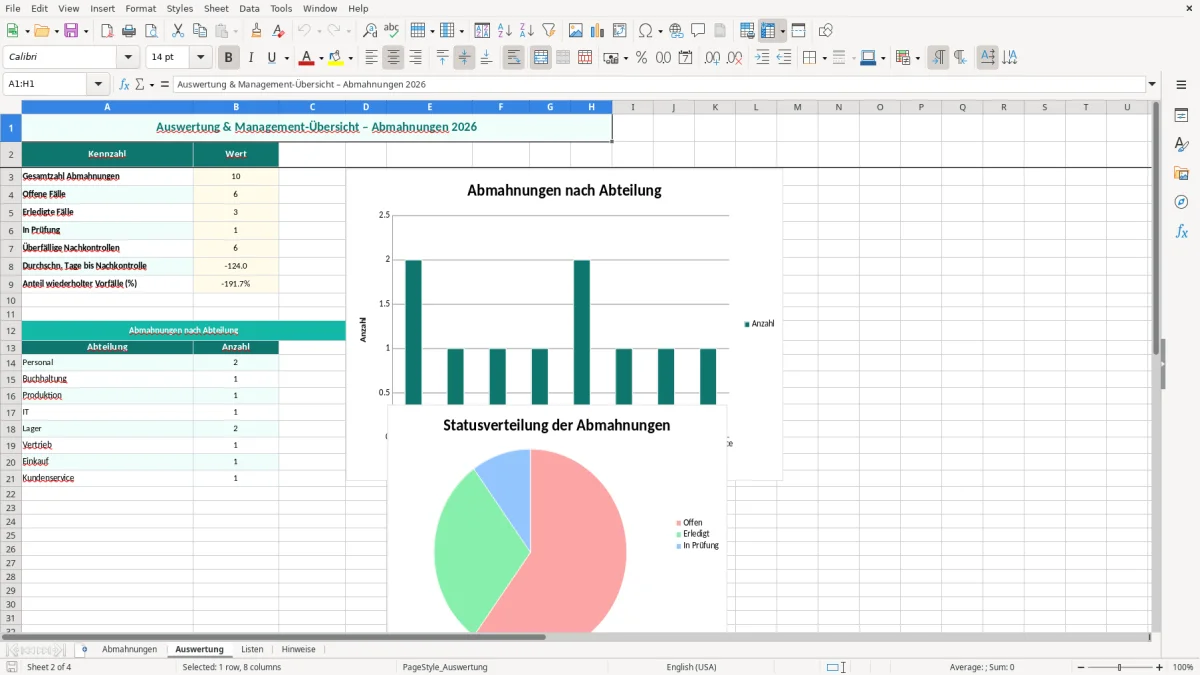This screenshot has width=1200, height=675.
Task: Open the sidebar Navigator compass icon
Action: 1181,202
